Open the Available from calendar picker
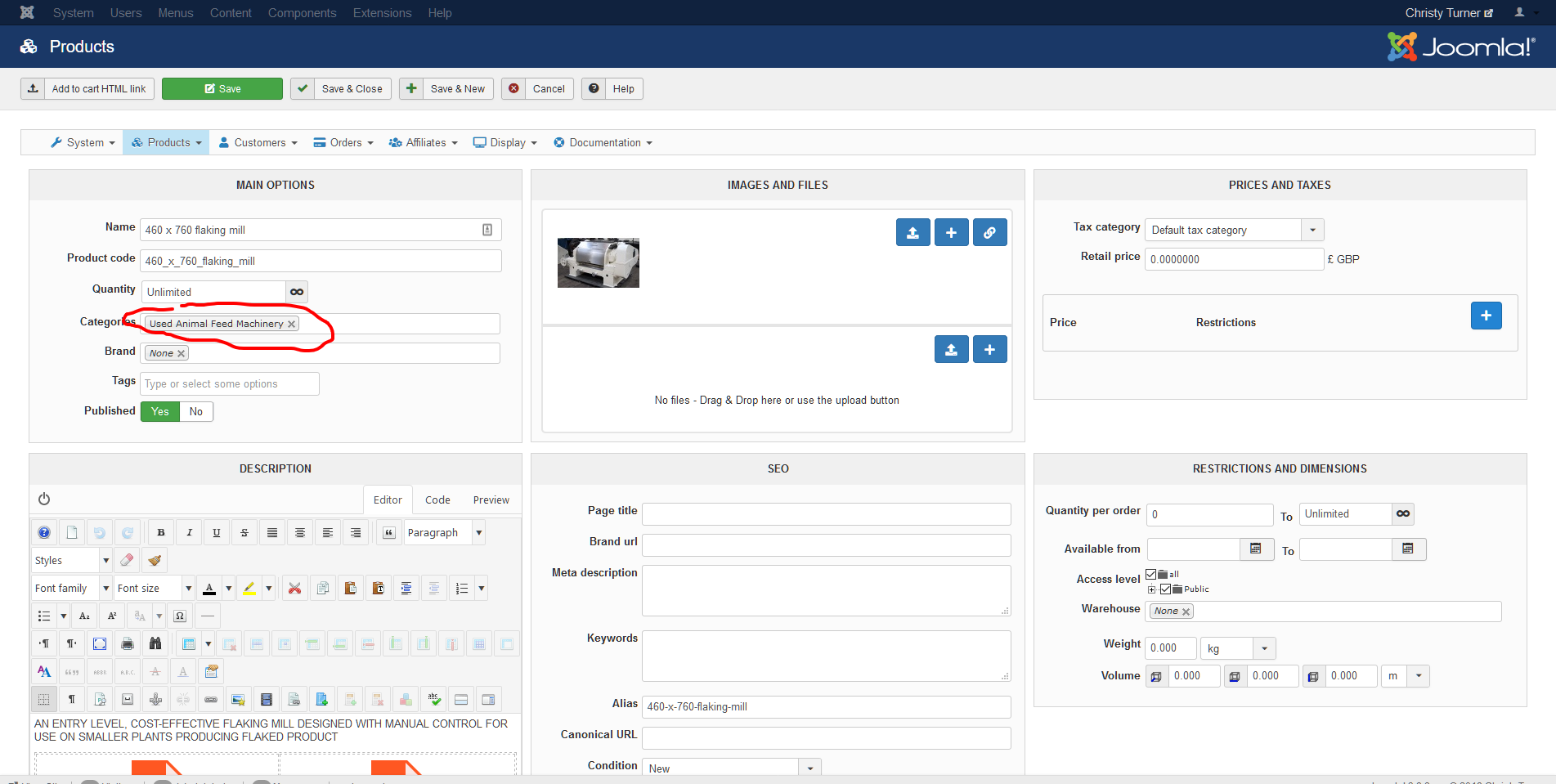The width and height of the screenshot is (1556, 784). tap(1257, 549)
